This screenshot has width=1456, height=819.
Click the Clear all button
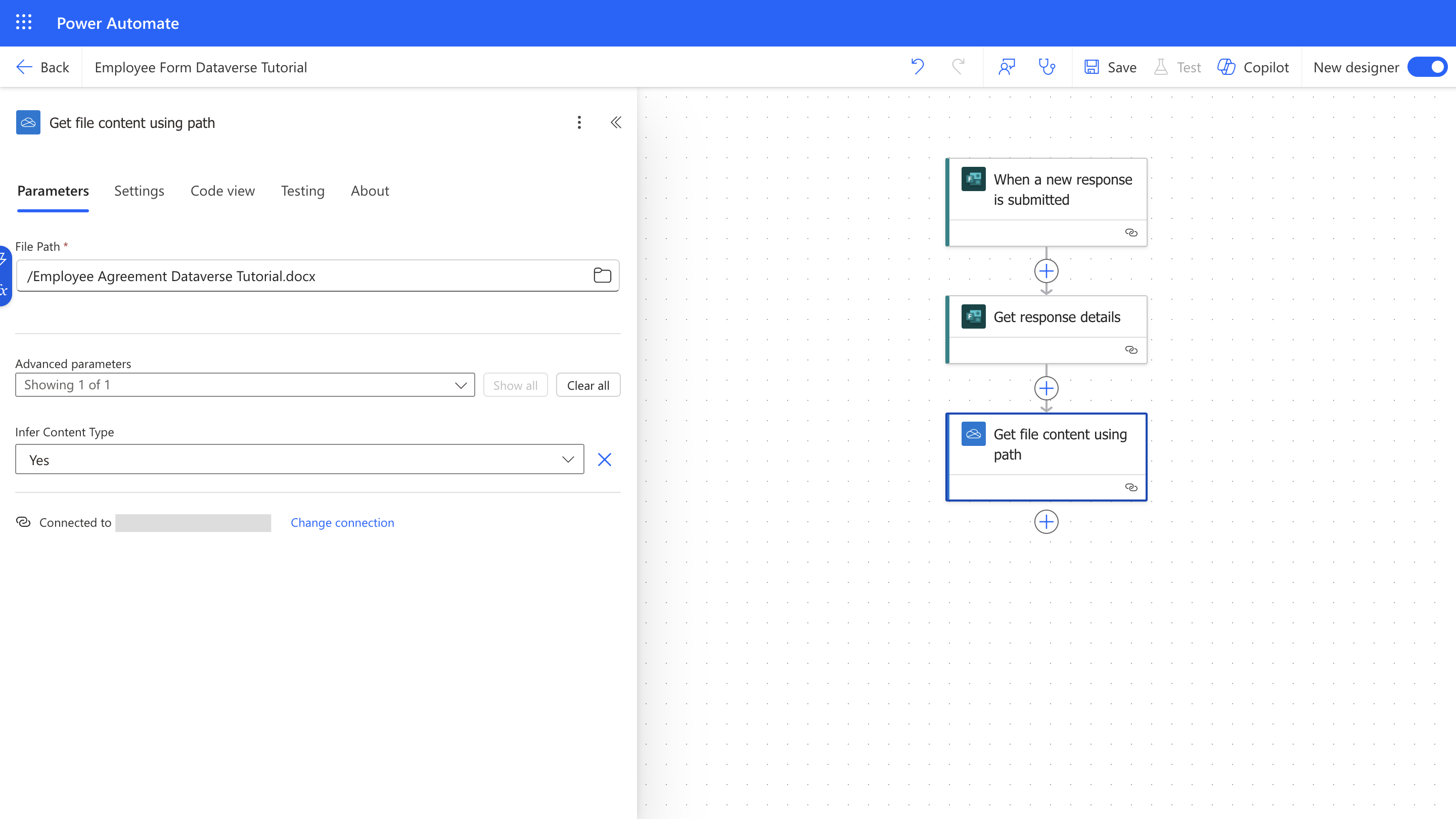[588, 385]
